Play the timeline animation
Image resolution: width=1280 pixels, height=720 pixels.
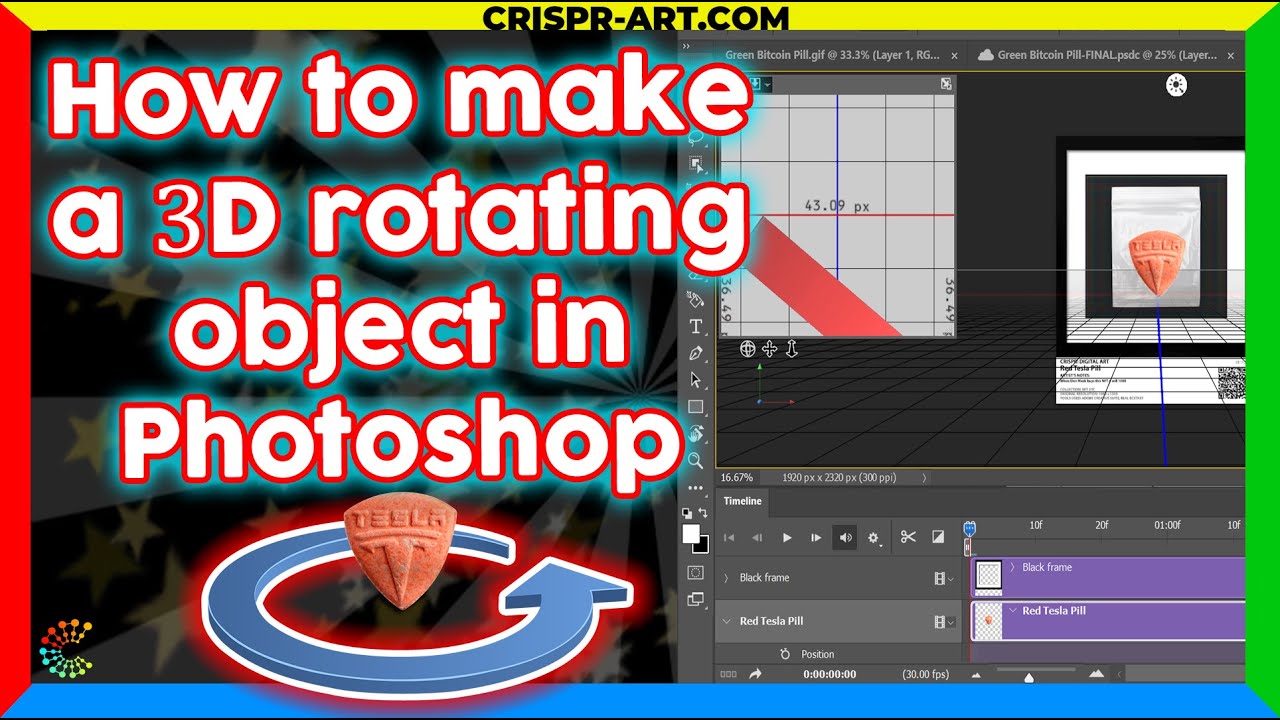[x=787, y=537]
